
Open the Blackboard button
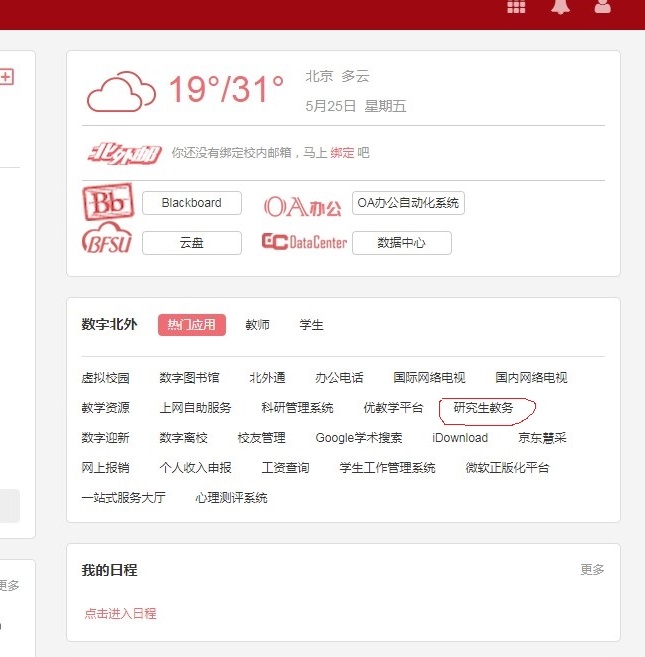click(192, 203)
